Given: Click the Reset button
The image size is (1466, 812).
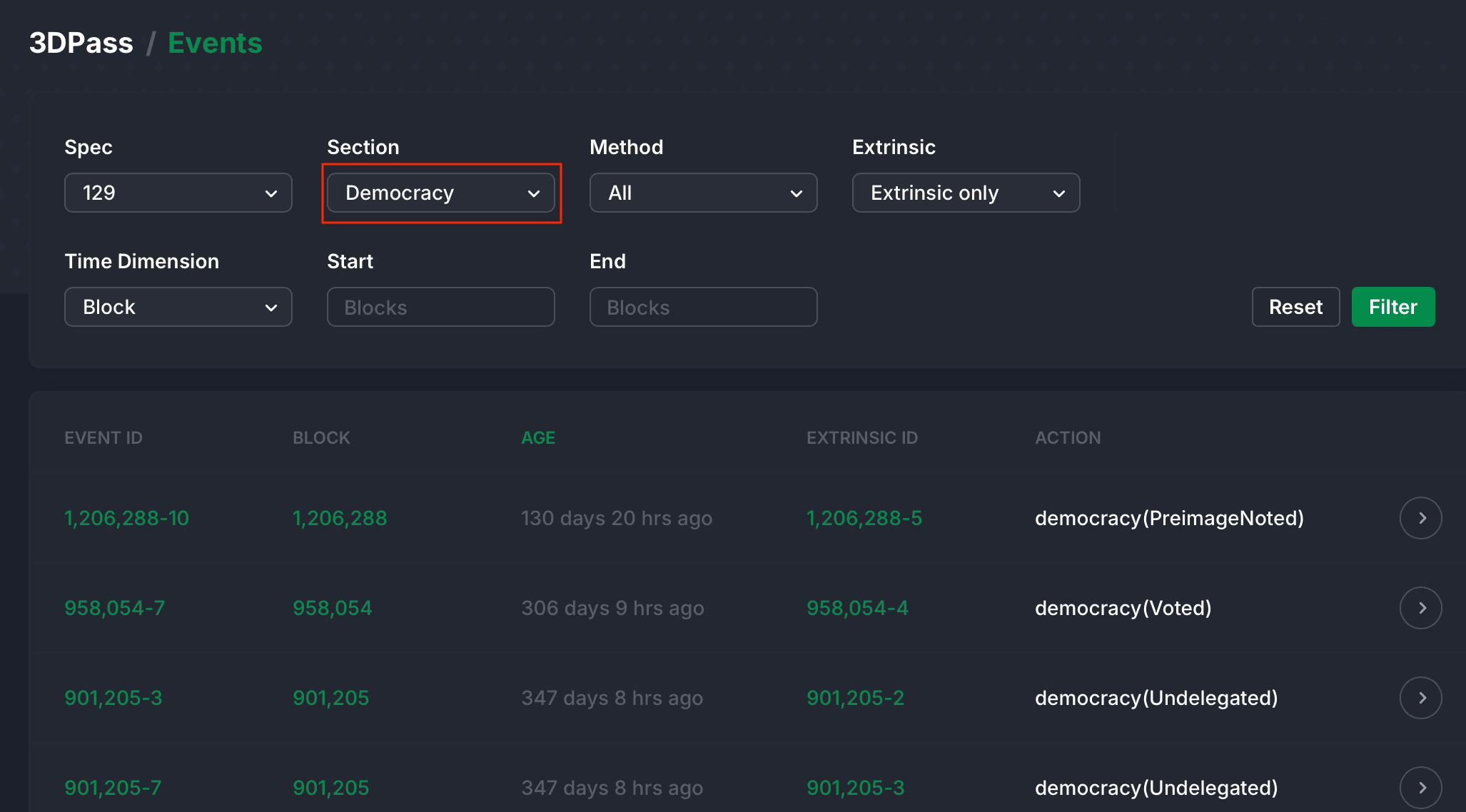Looking at the screenshot, I should tap(1295, 307).
